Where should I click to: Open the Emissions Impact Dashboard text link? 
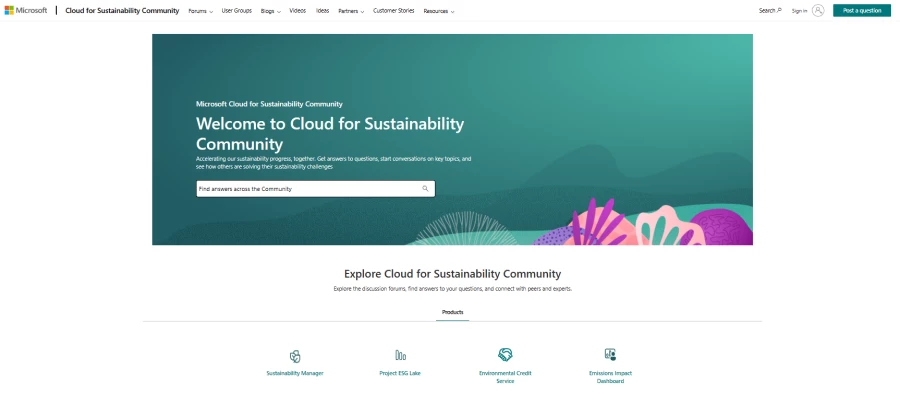(x=610, y=377)
